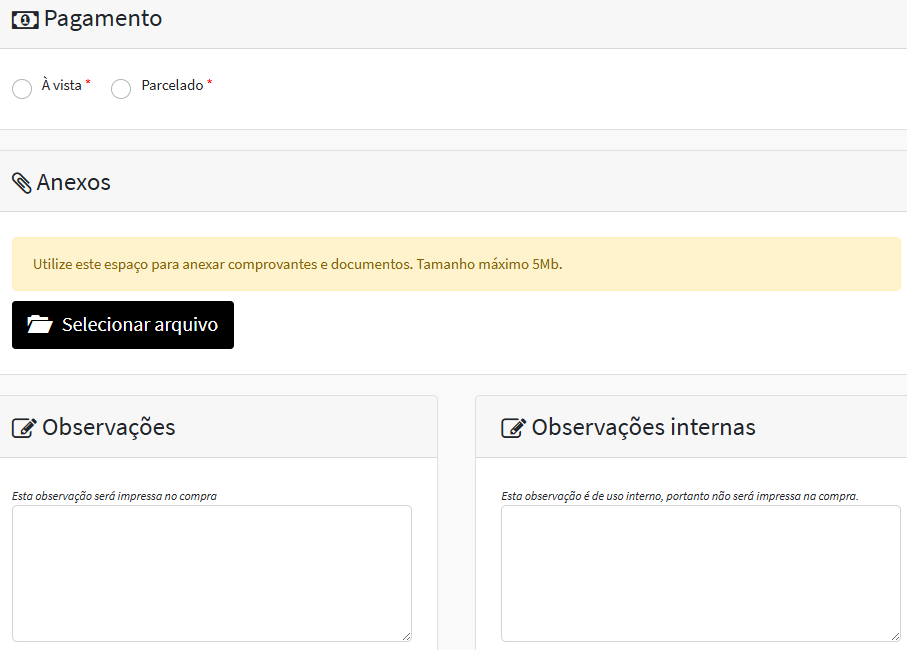Click the Observações internas panel title

(643, 428)
